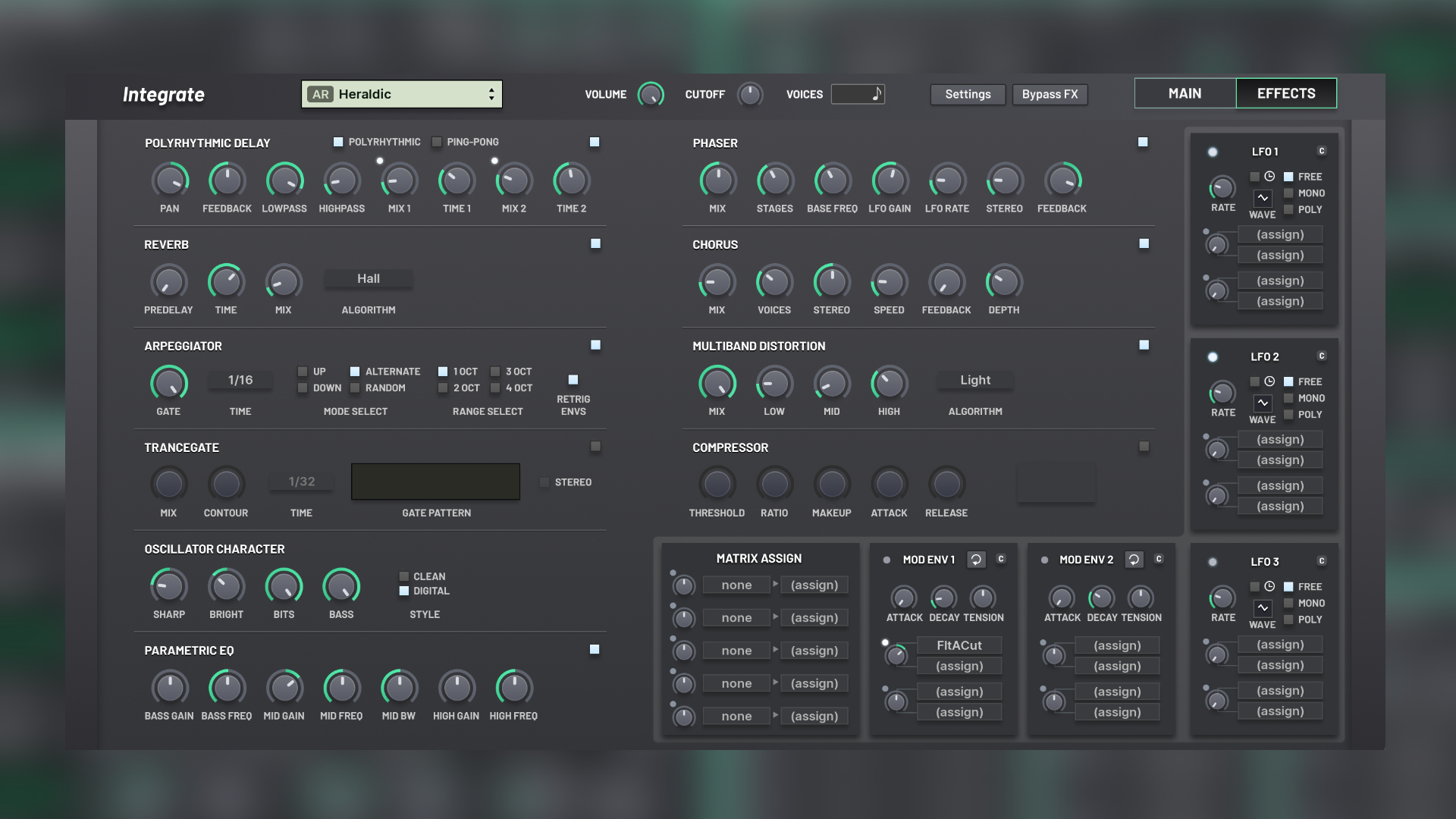Select the wave shape icon in LFO 3

pos(1262,609)
